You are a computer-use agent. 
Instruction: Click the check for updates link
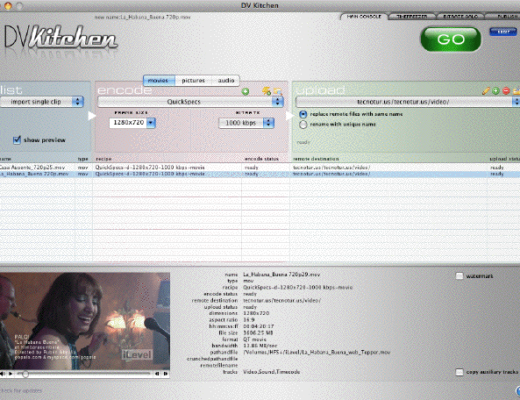click(21, 390)
